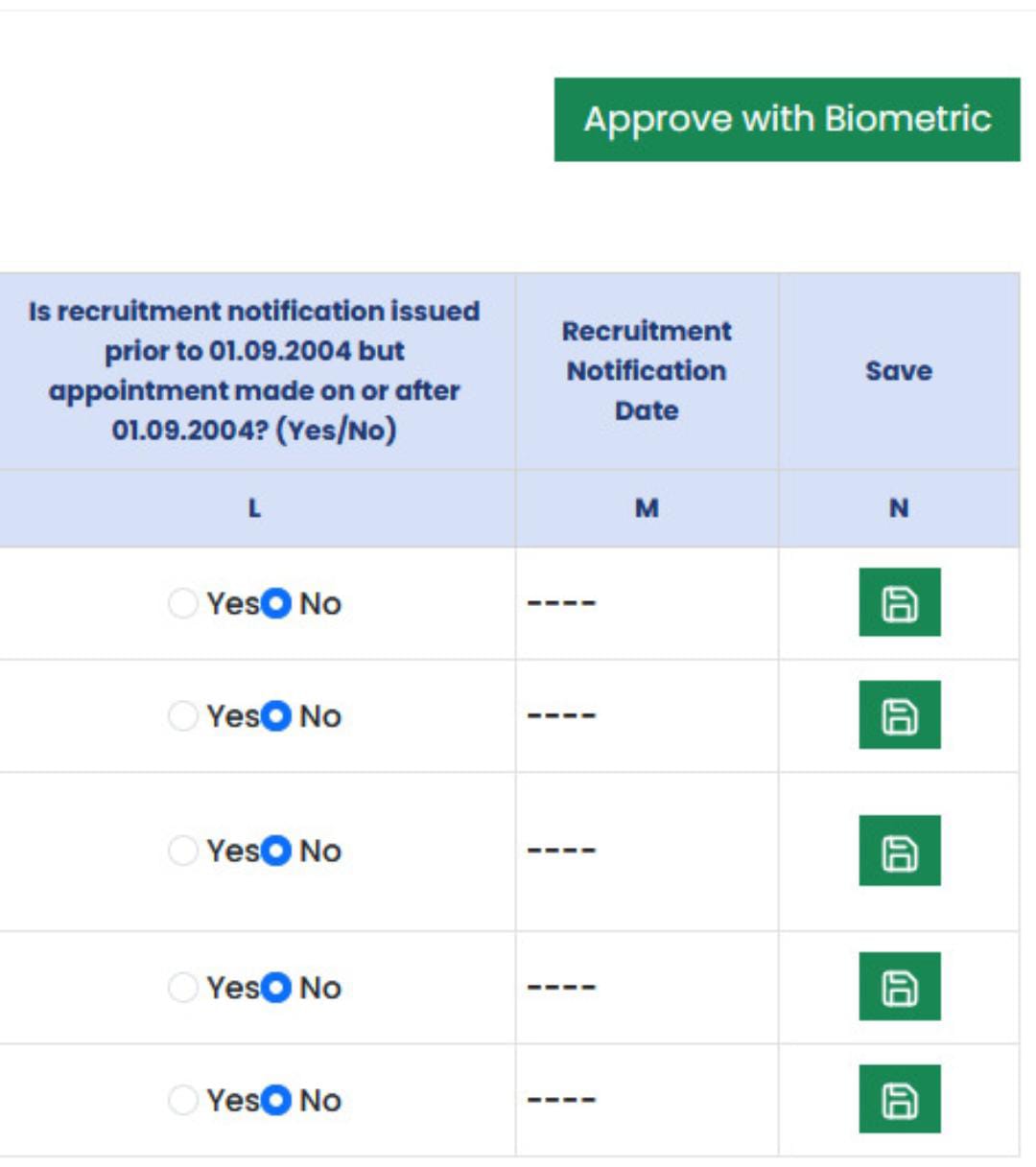Set Yes radio in the fourth row
This screenshot has width=1036, height=1167.
pos(182,987)
